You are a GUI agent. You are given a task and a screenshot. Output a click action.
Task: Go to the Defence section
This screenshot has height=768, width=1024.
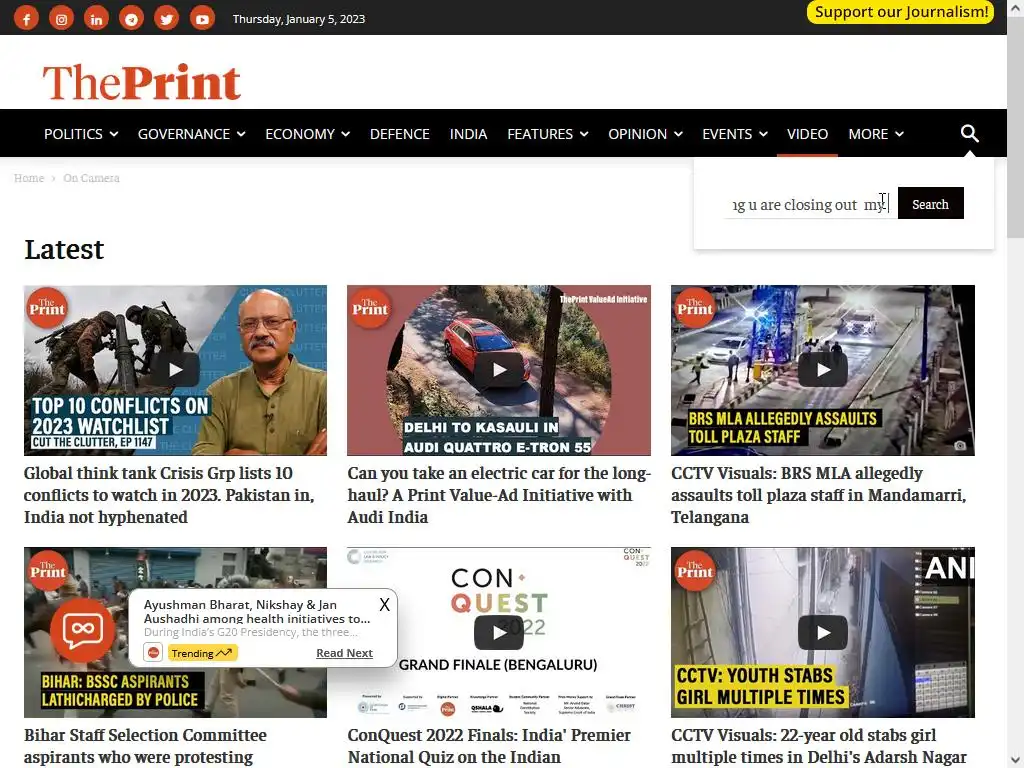tap(400, 134)
